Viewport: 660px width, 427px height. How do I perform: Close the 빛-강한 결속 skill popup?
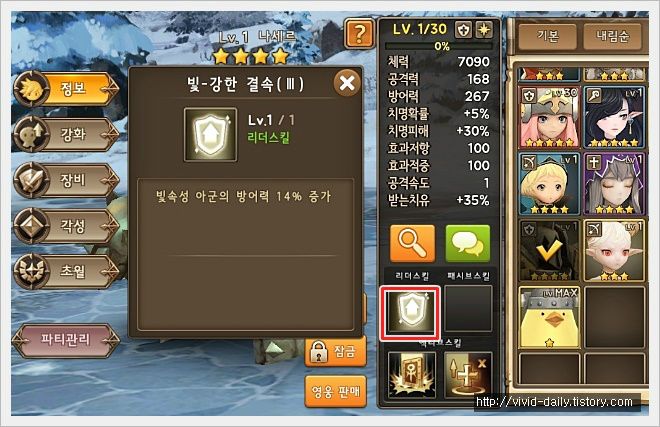pyautogui.click(x=347, y=83)
